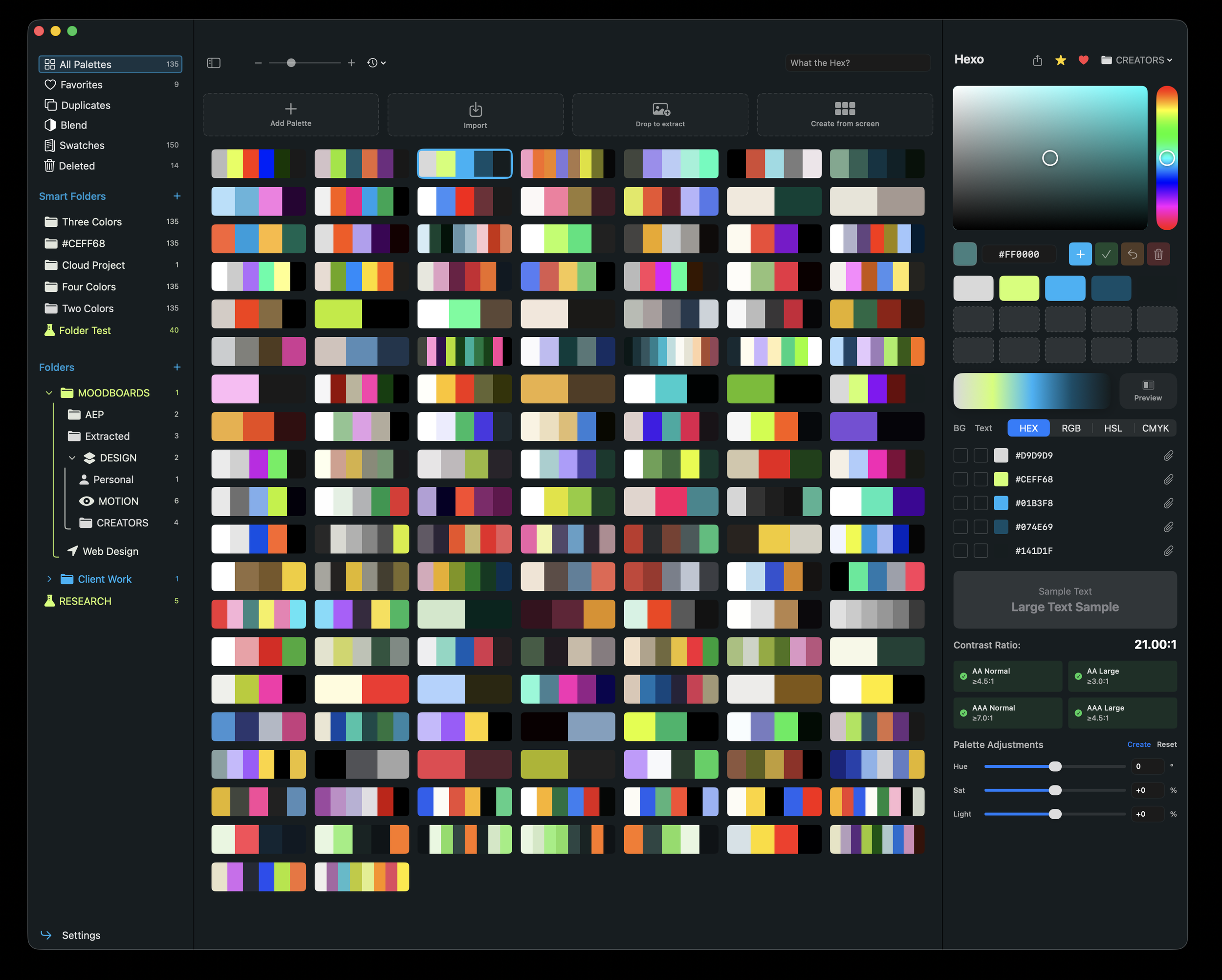Click paperclip icon next to #CEFF68
This screenshot has width=1222, height=980.
(x=1168, y=479)
